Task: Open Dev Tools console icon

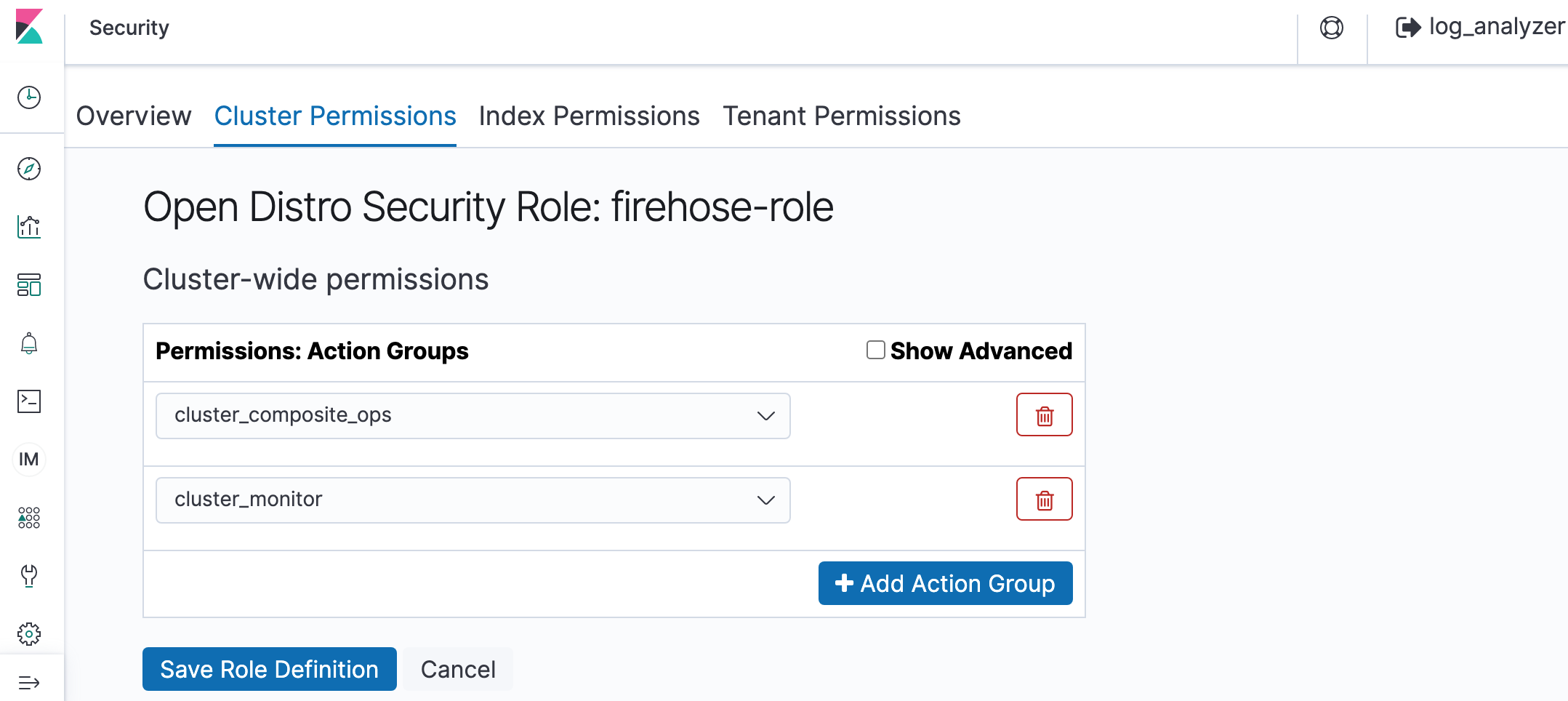Action: tap(29, 401)
